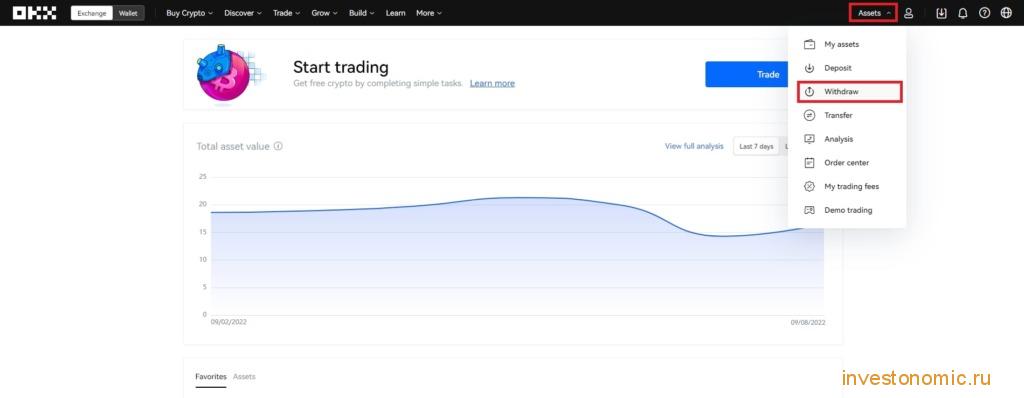Open the download app icon
Viewport: 1024px width, 398px height.
[x=941, y=13]
